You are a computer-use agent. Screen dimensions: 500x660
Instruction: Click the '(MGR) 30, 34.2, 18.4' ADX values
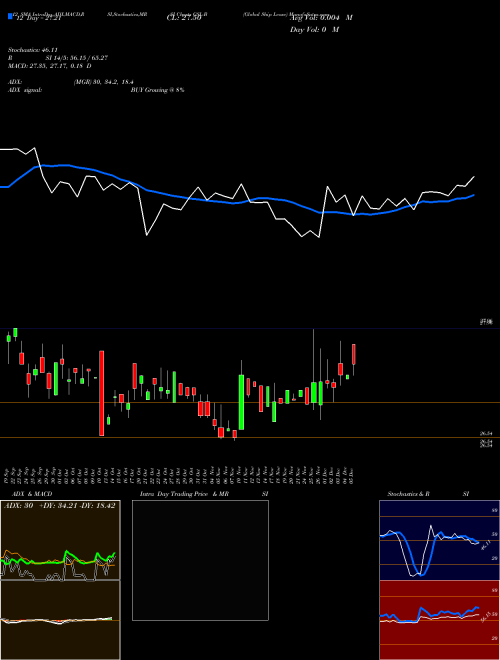click(x=104, y=82)
